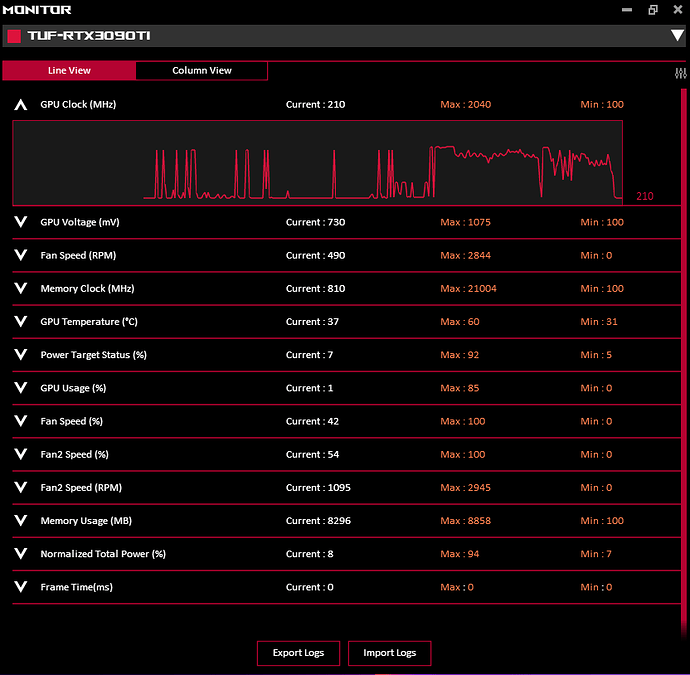The height and width of the screenshot is (675, 690).
Task: Open the monitor filter settings icon
Action: tap(681, 73)
